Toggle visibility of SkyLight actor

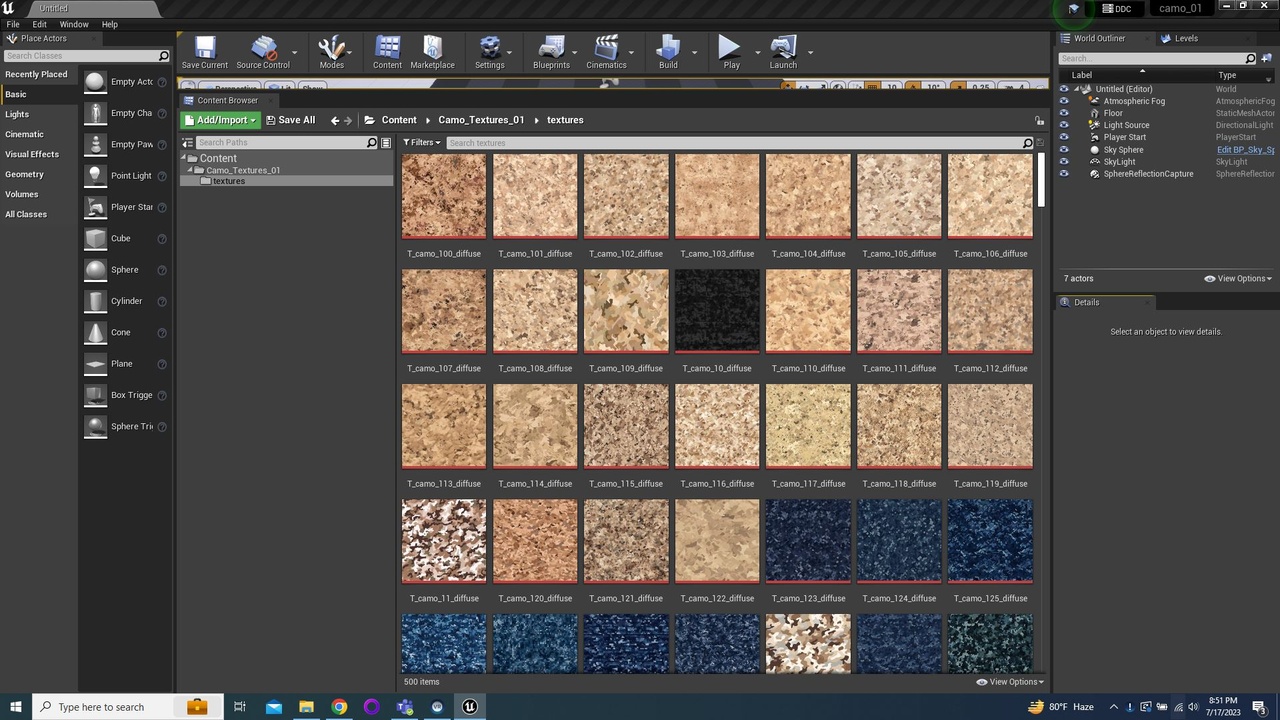click(x=1064, y=162)
